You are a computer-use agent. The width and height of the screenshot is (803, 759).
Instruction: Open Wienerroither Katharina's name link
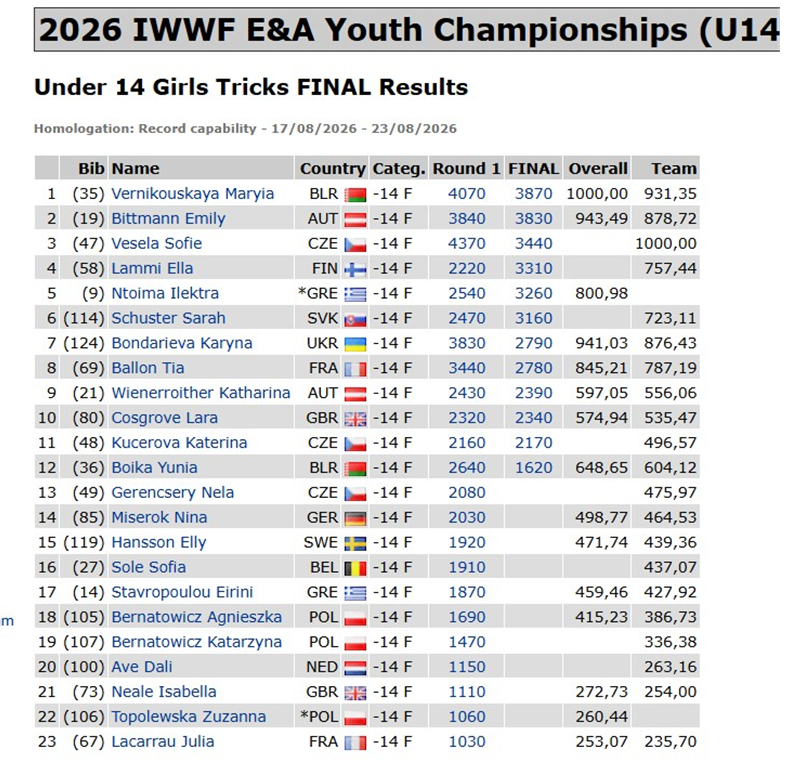201,393
